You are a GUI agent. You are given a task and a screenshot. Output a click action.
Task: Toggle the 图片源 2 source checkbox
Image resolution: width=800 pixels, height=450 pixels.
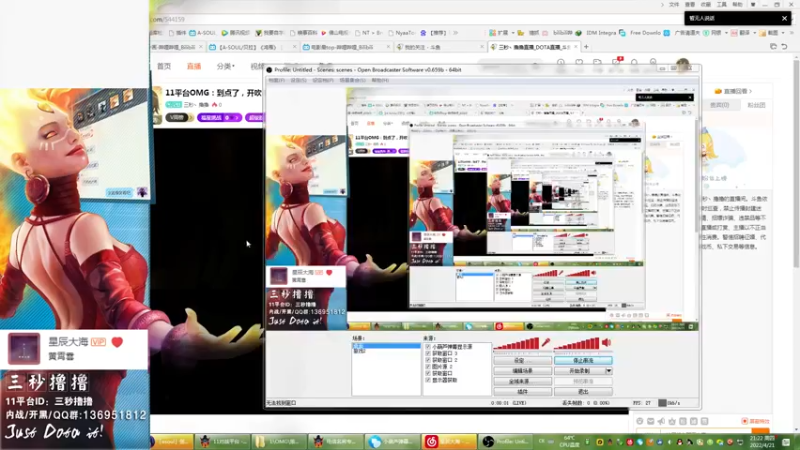point(428,367)
